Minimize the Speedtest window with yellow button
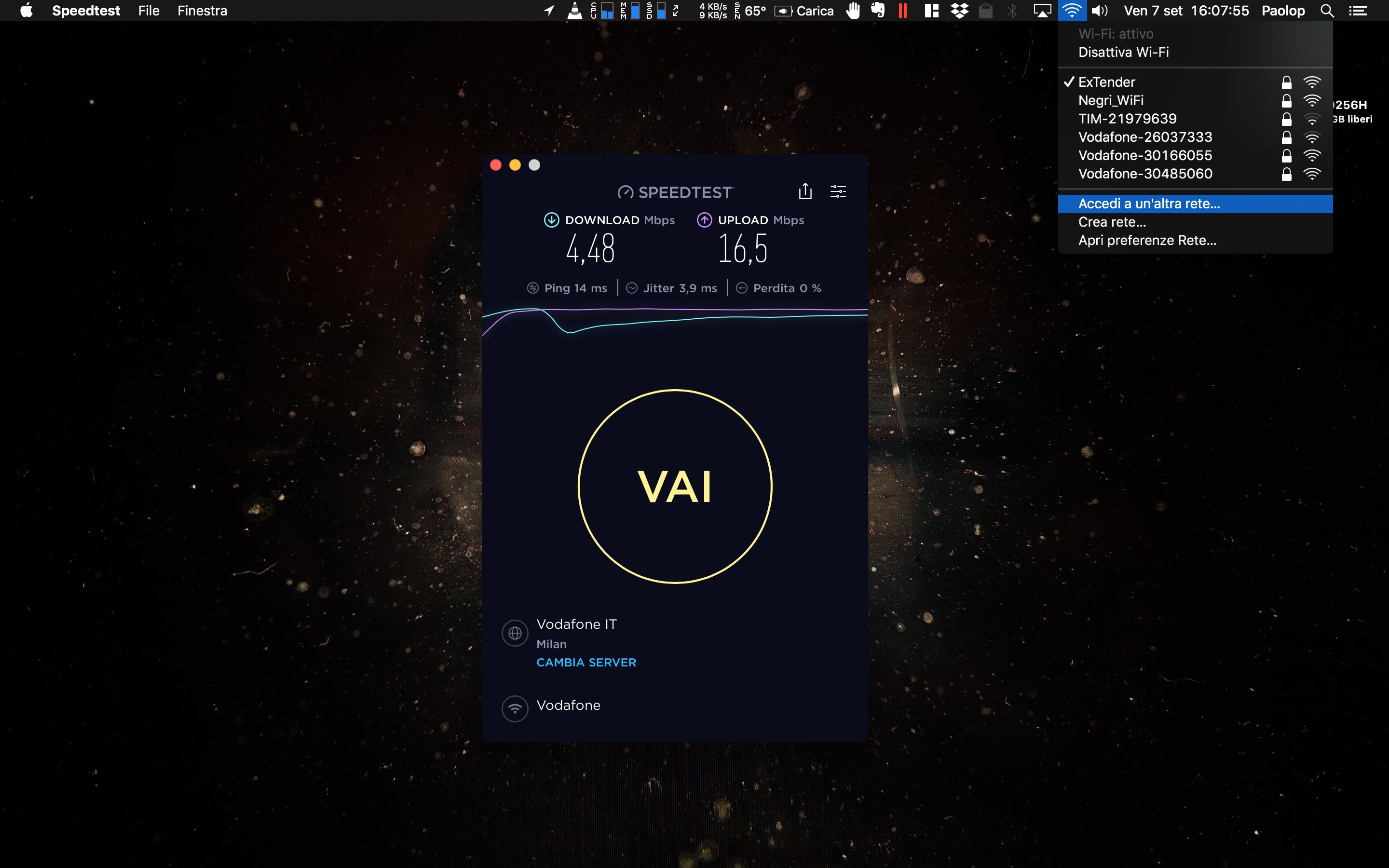The image size is (1389, 868). pos(515,165)
